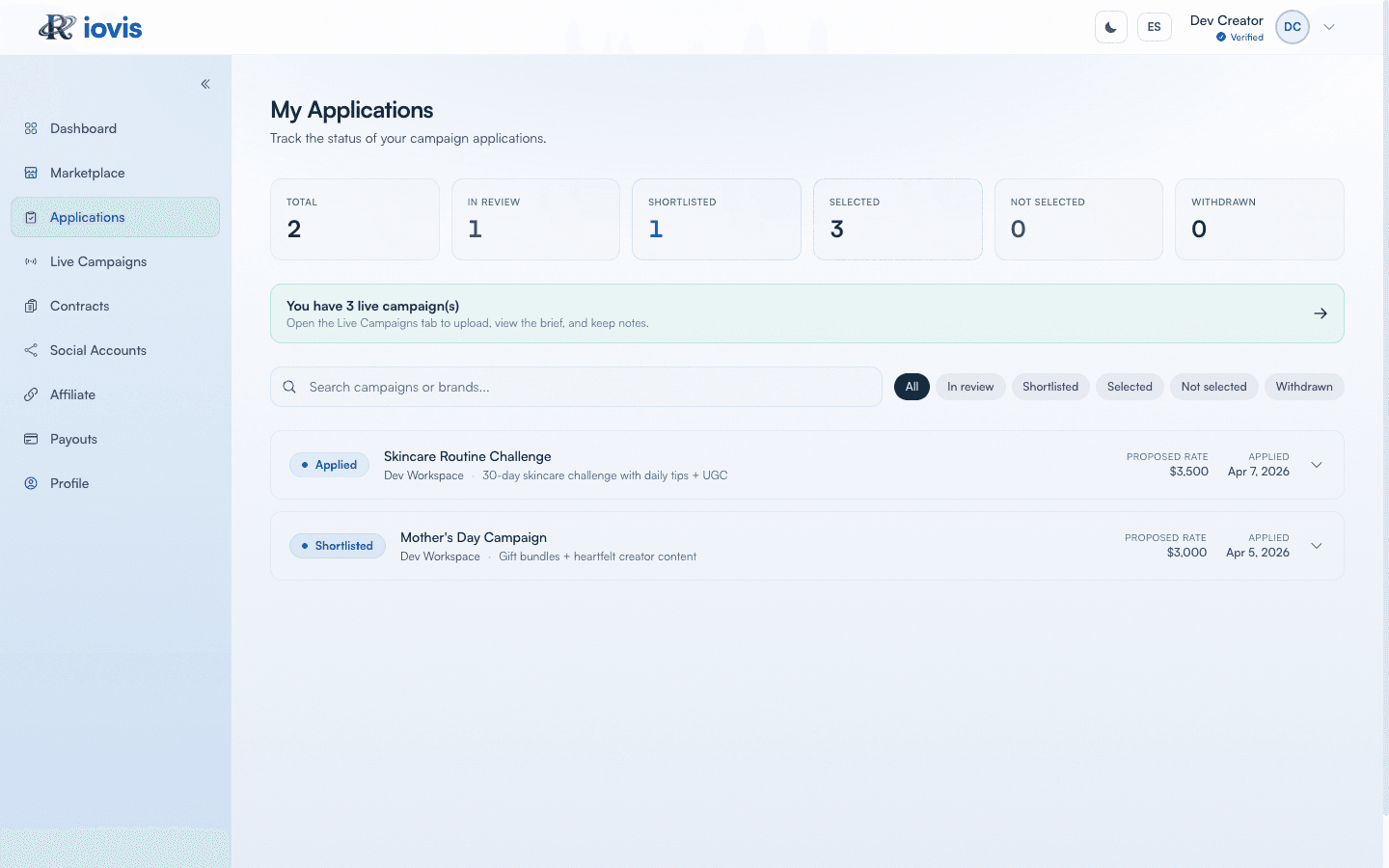Click the Search campaigns or brands field
The width and height of the screenshot is (1389, 868).
click(x=576, y=387)
